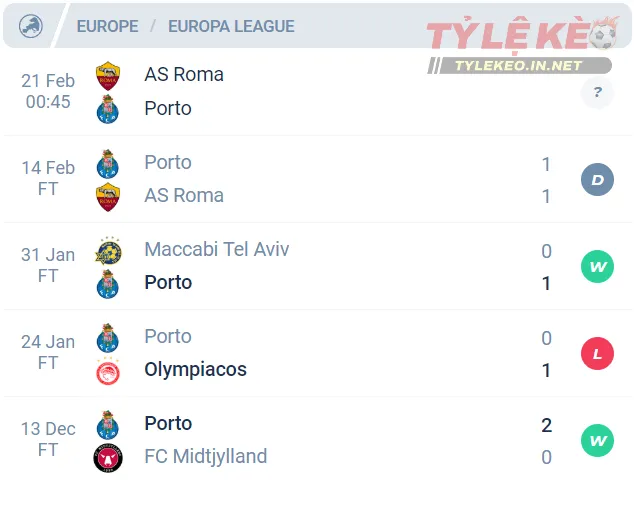Click the Maccabi Tel Aviv crest

tap(108, 250)
